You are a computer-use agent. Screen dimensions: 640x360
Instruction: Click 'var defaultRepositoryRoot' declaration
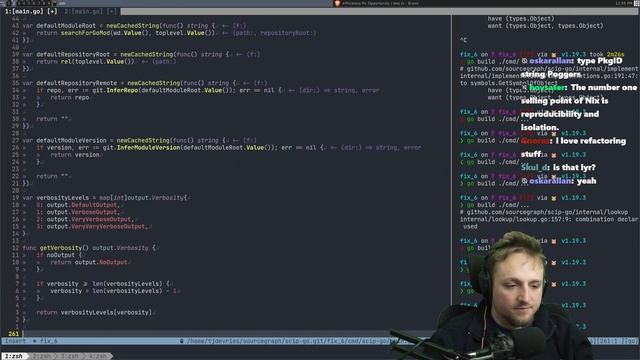point(66,54)
